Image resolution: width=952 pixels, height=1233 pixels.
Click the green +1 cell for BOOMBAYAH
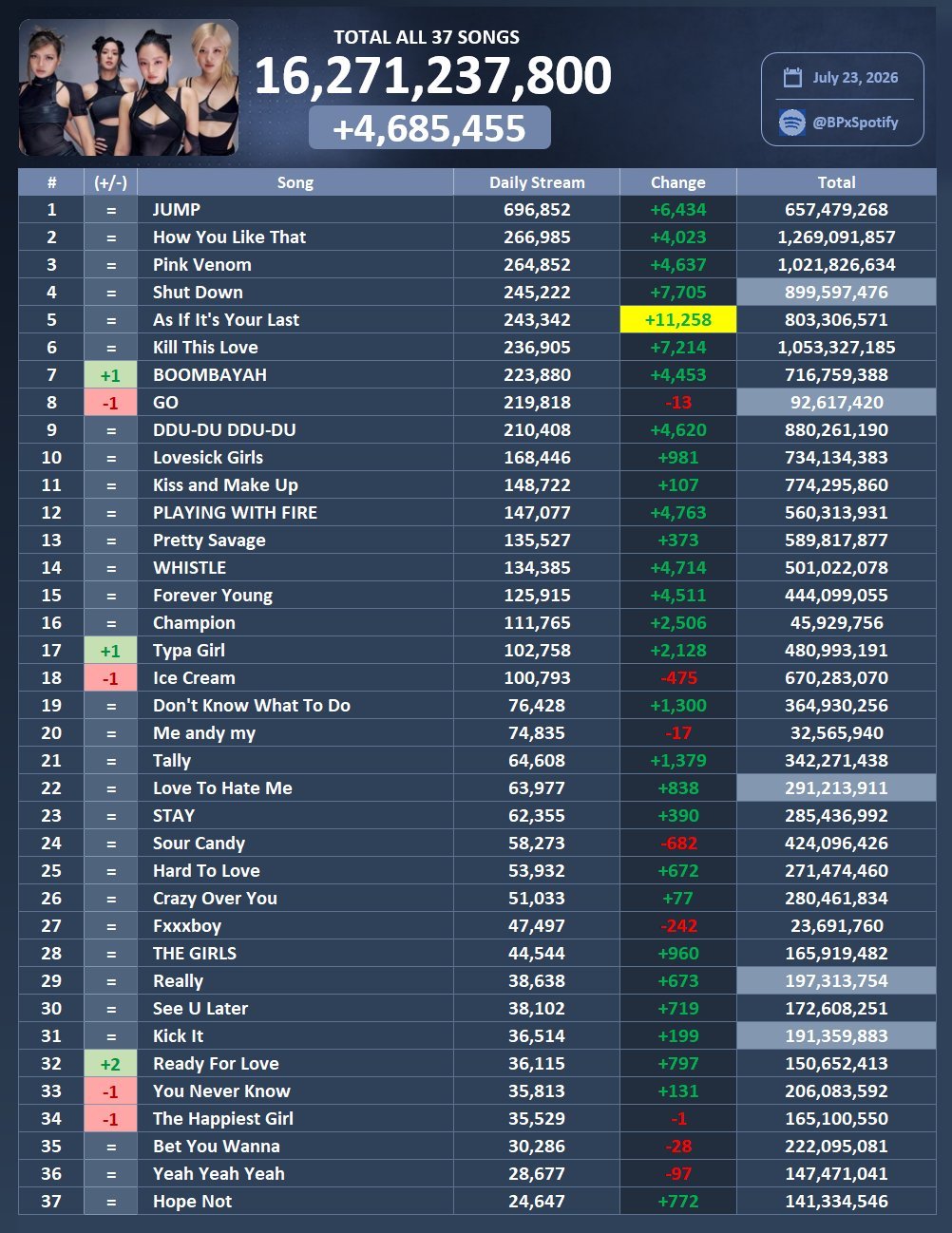point(111,375)
